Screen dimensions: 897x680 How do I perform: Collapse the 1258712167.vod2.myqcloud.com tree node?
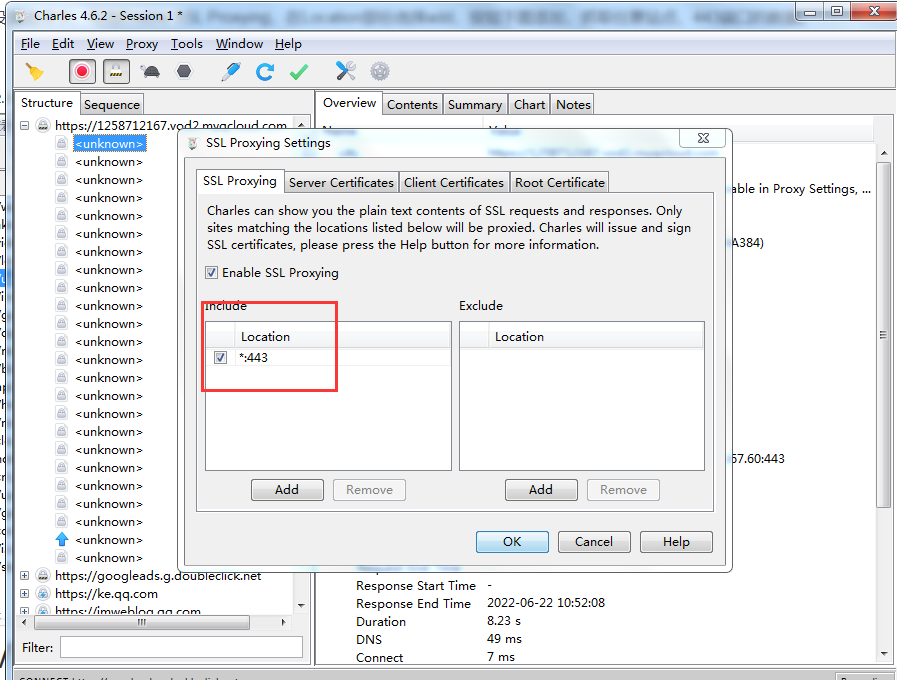(x=25, y=125)
